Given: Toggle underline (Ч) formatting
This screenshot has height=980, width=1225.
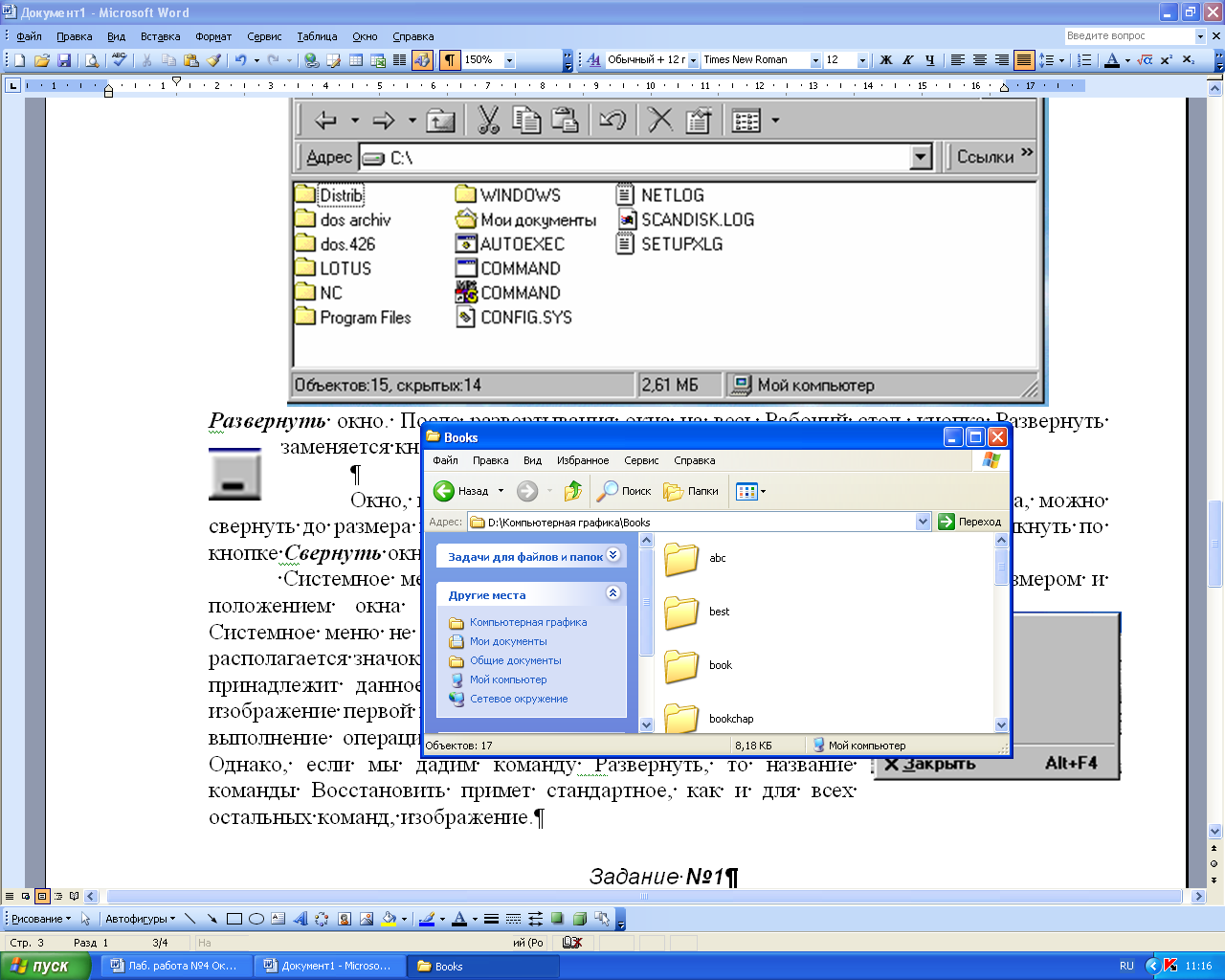Looking at the screenshot, I should [930, 60].
